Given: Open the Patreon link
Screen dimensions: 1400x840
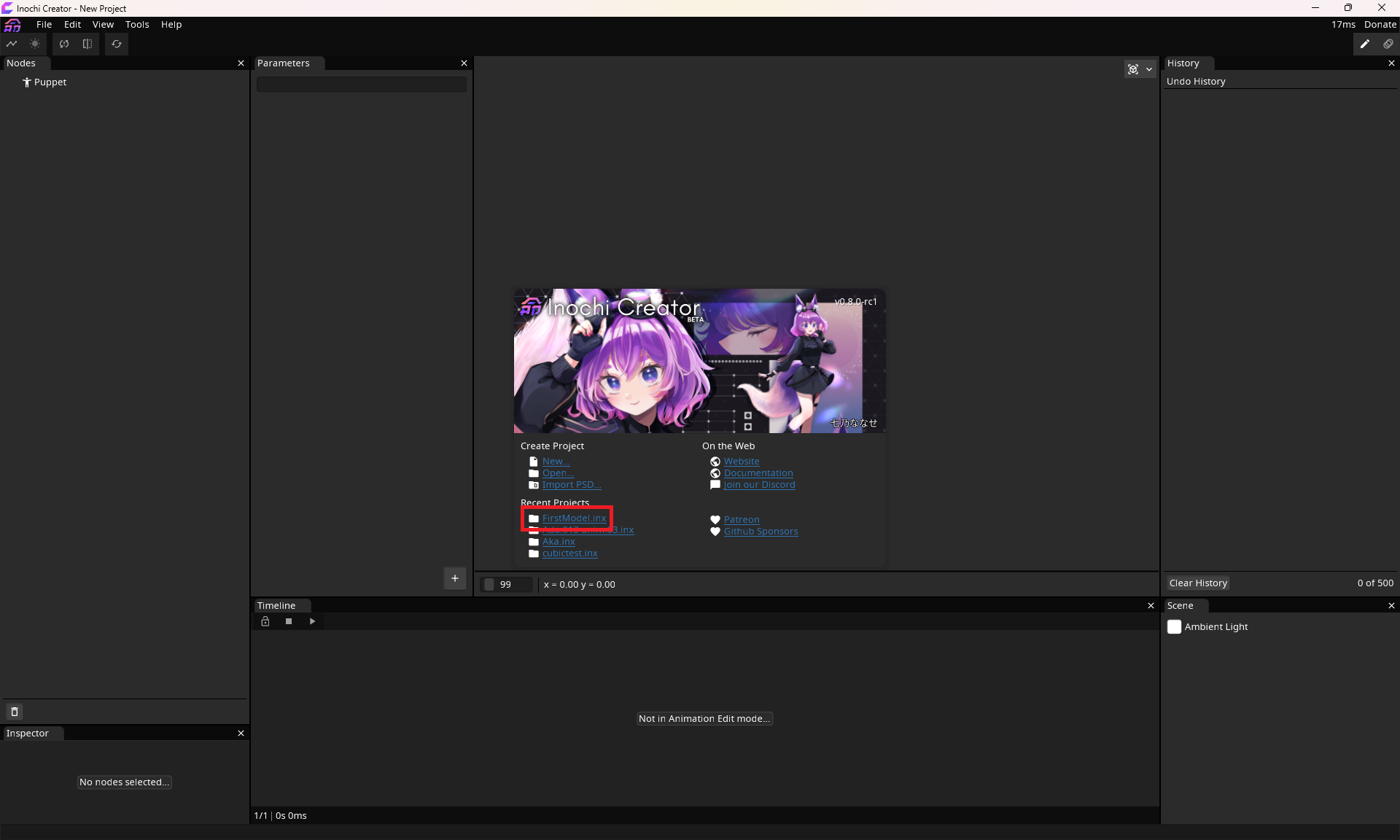Looking at the screenshot, I should (742, 520).
